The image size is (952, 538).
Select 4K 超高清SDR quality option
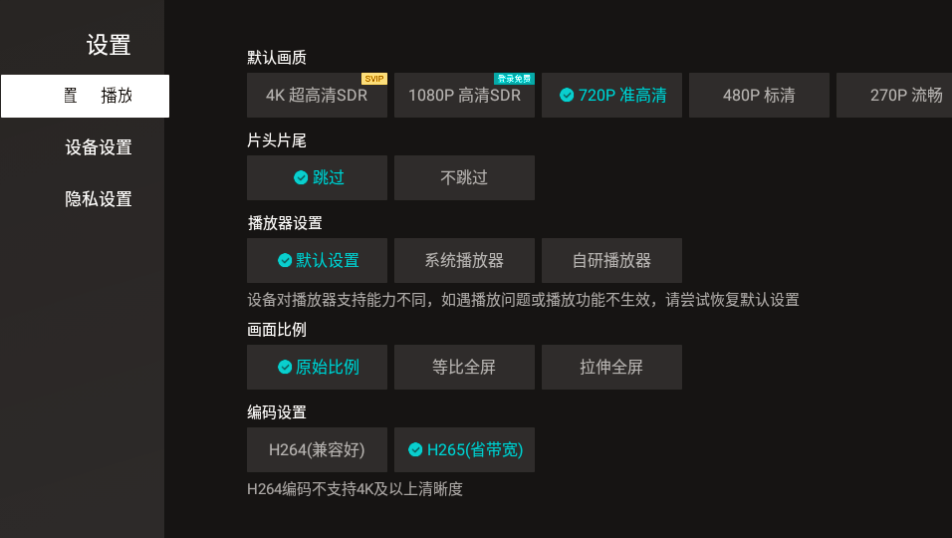click(x=317, y=95)
